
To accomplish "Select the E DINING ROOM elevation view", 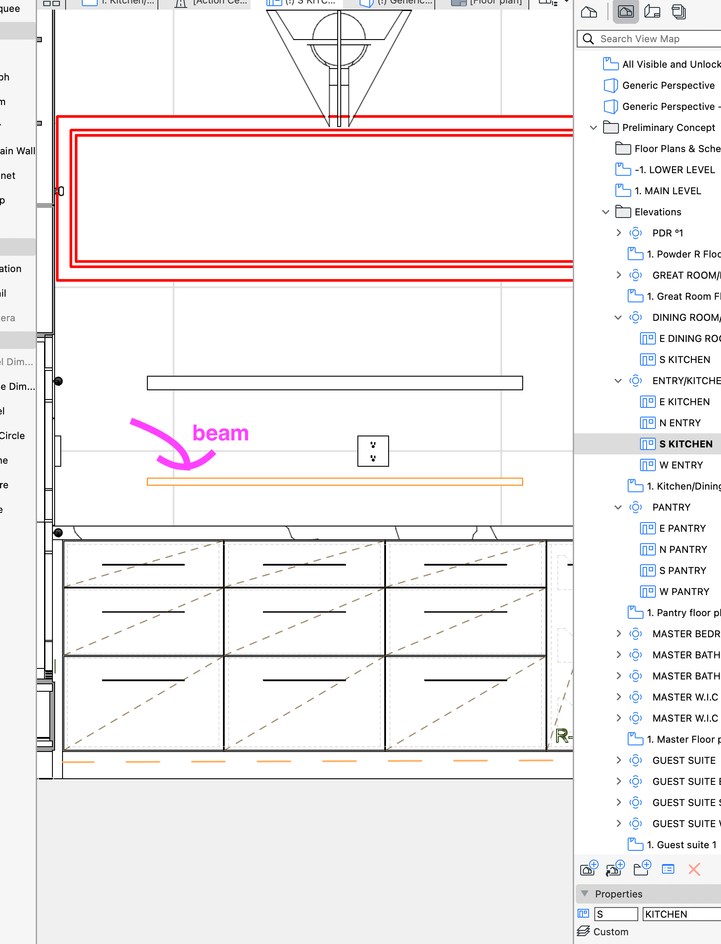I will pyautogui.click(x=680, y=338).
